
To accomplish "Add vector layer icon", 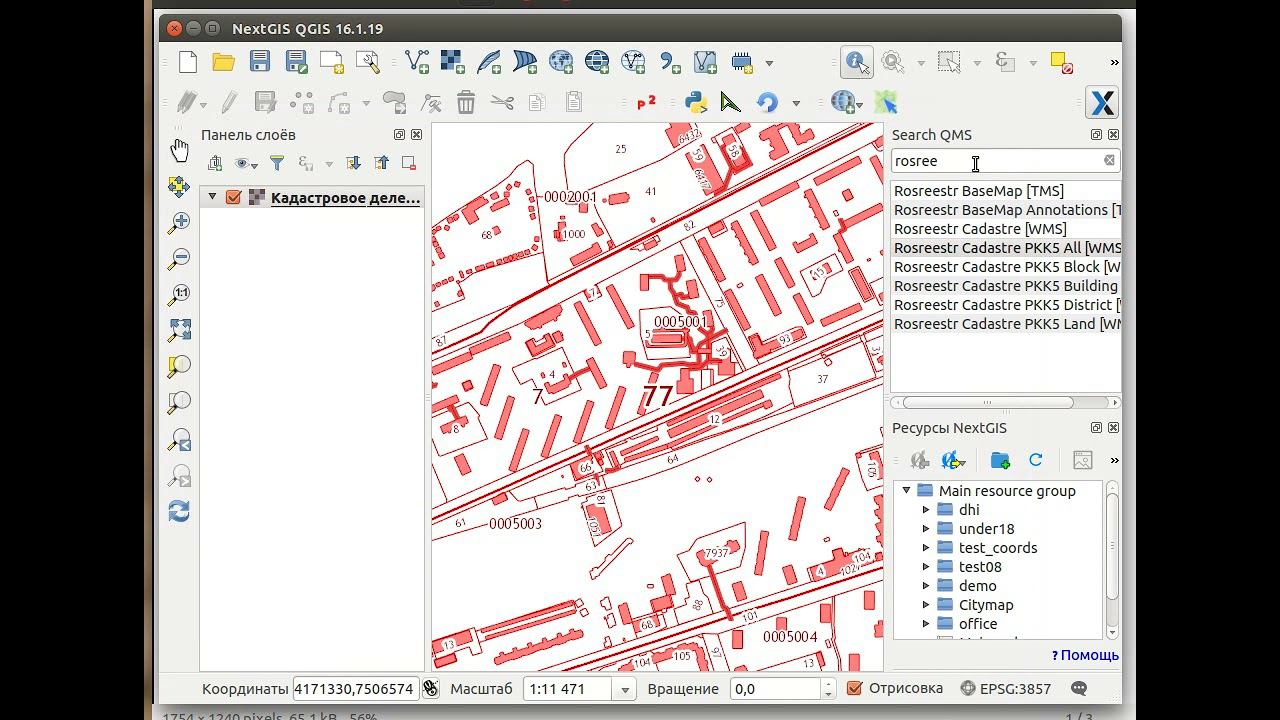I will coord(417,62).
